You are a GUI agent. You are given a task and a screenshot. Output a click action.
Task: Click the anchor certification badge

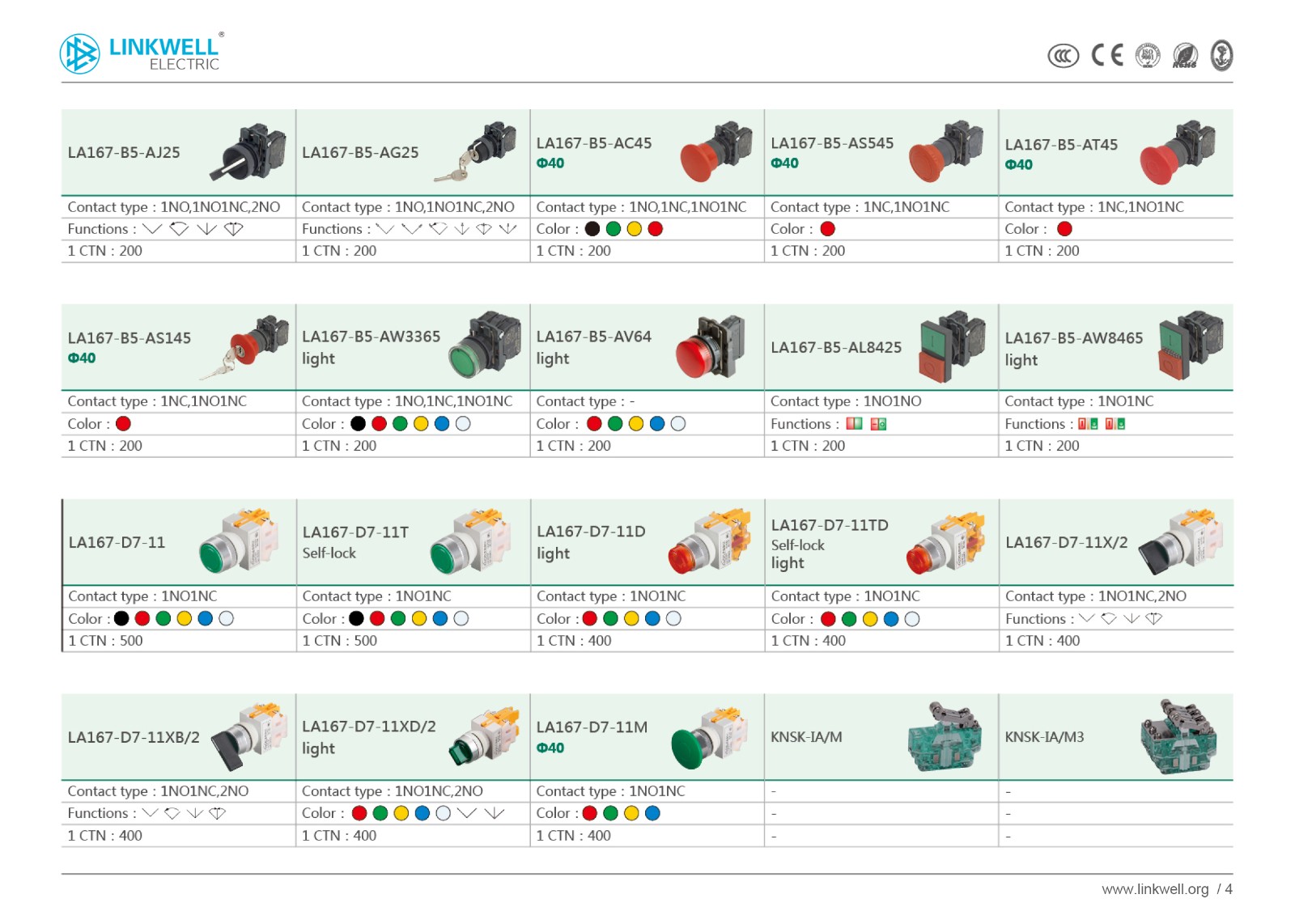point(1221,55)
